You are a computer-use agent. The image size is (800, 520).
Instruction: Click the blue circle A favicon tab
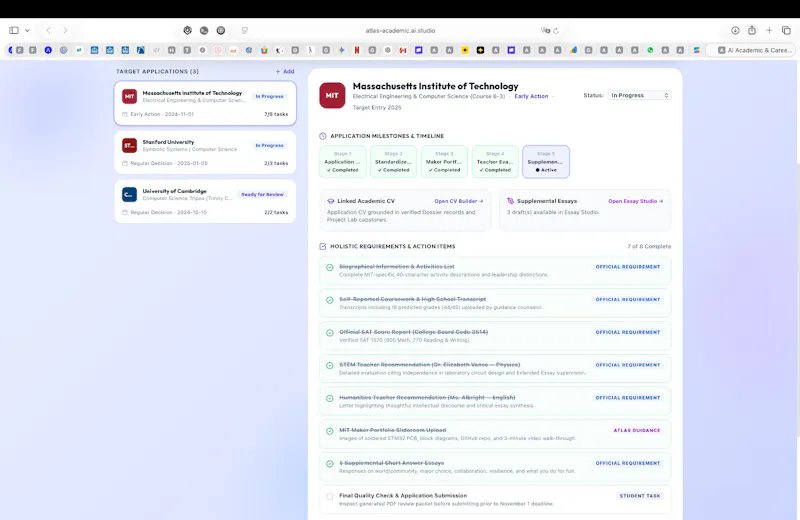point(48,50)
